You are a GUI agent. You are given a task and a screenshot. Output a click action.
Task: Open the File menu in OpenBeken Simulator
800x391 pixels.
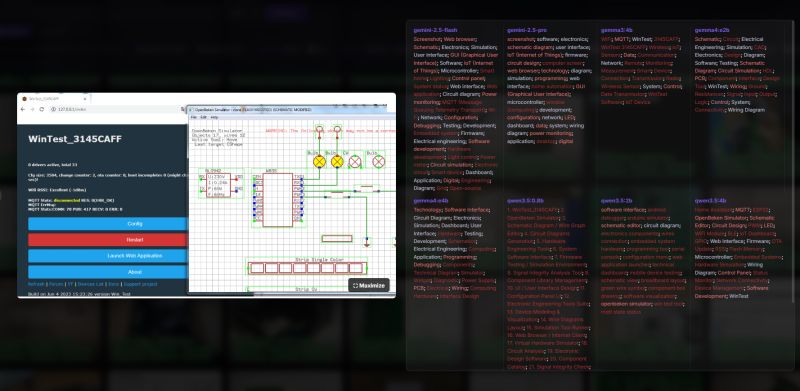193,117
